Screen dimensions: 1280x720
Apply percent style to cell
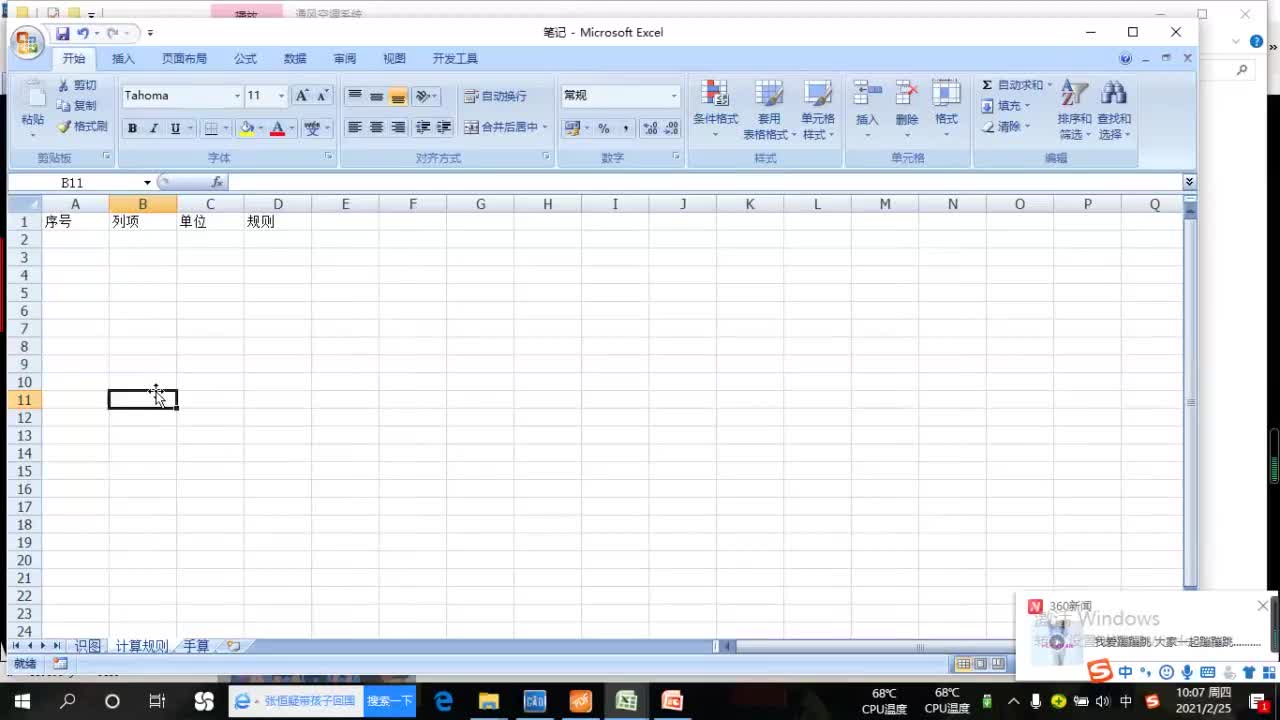point(603,128)
